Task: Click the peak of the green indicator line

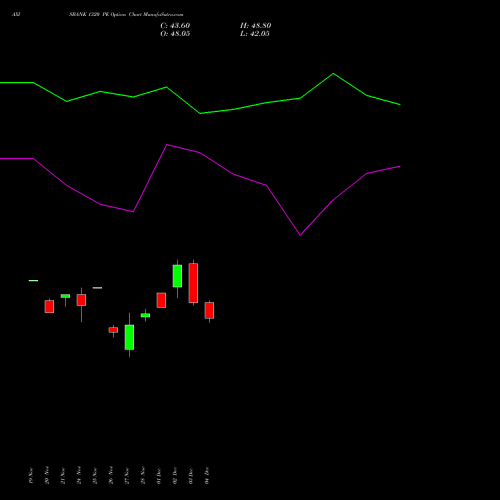Action: click(x=333, y=74)
